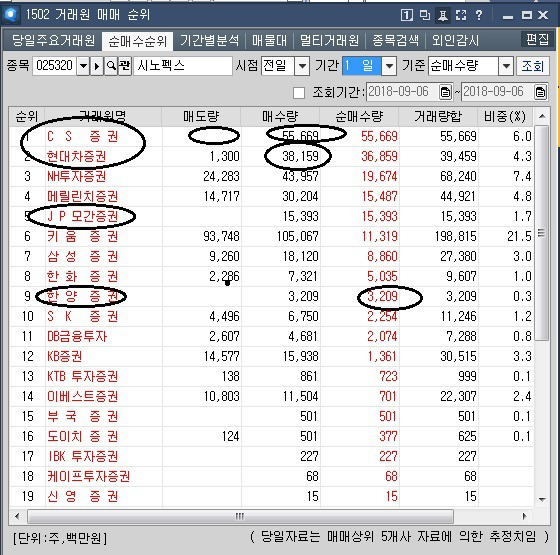Open help via question mark icon
This screenshot has height=555, width=560.
point(479,15)
